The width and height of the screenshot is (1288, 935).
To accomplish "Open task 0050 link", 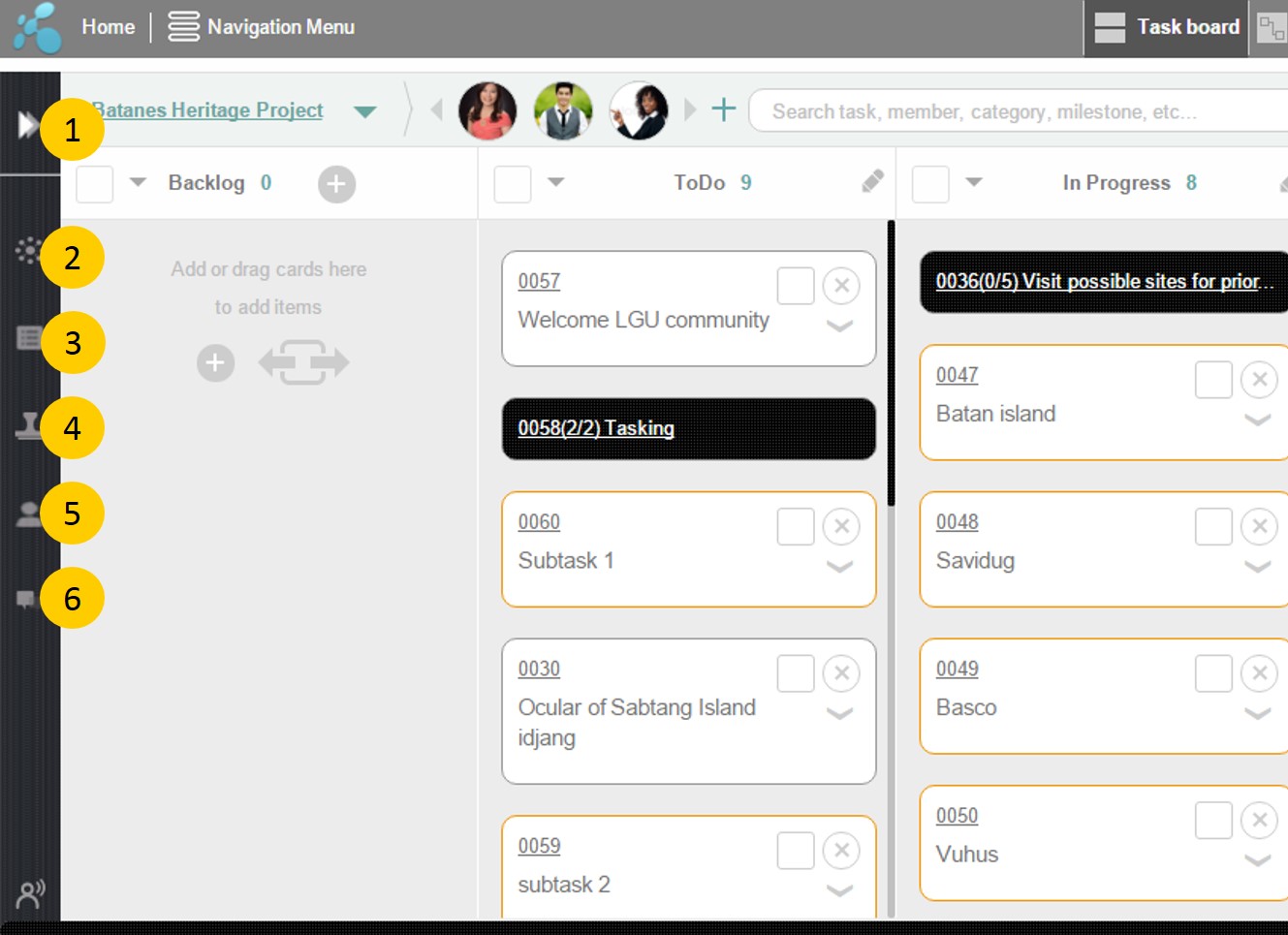I will (x=958, y=816).
